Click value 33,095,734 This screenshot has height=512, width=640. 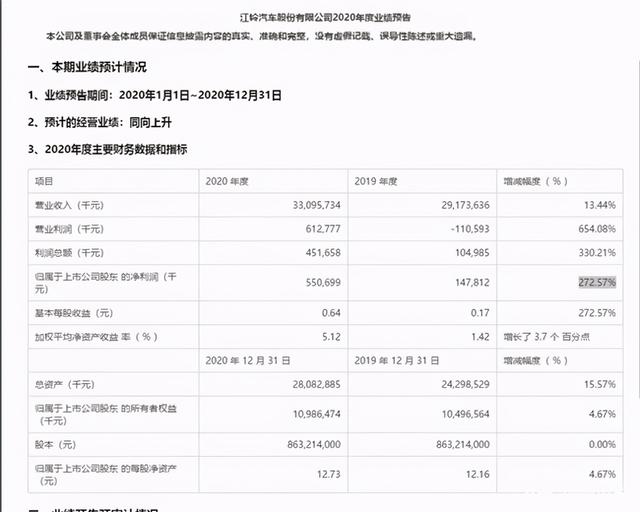click(316, 205)
